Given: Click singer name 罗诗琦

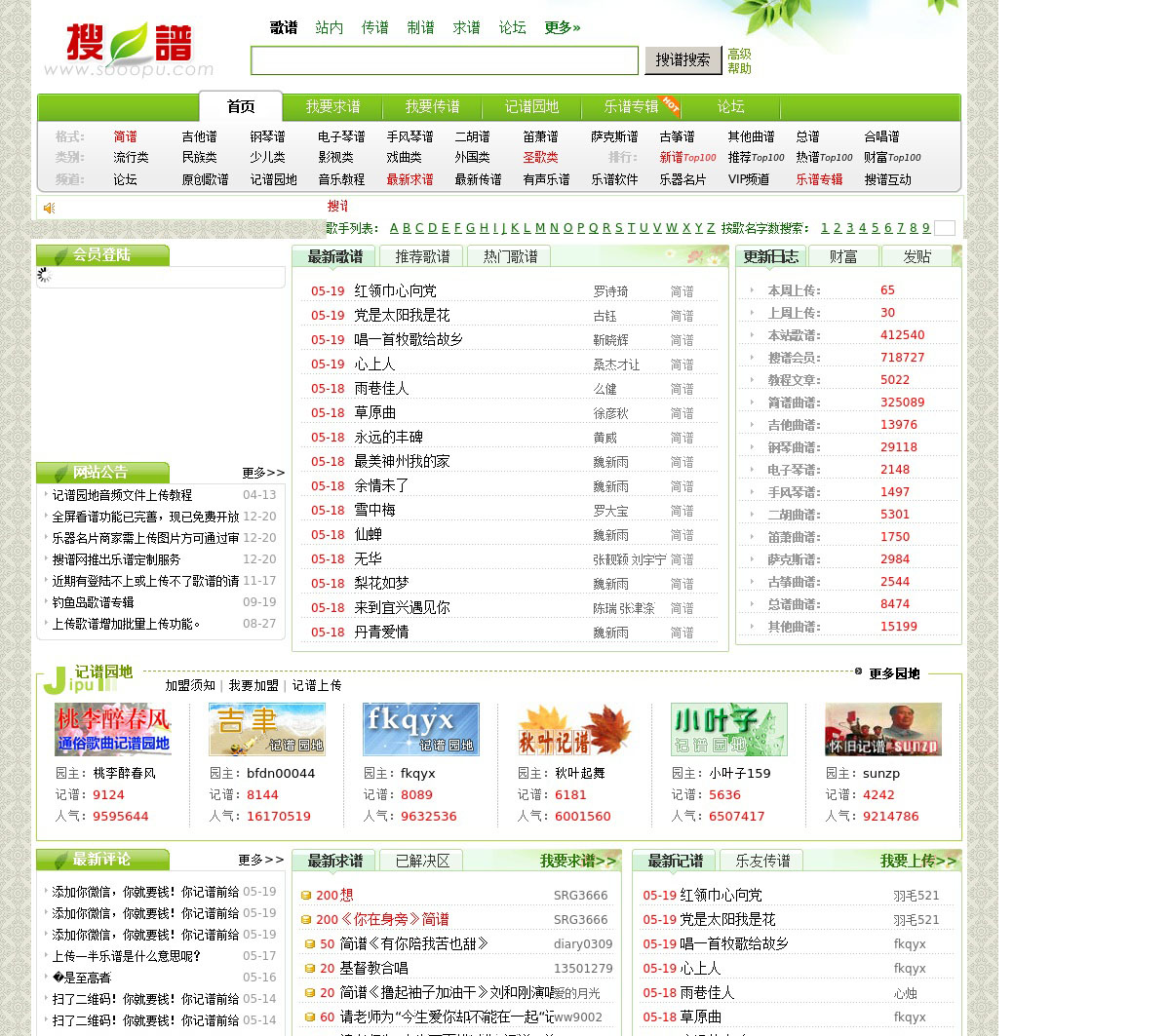Looking at the screenshot, I should tap(610, 291).
